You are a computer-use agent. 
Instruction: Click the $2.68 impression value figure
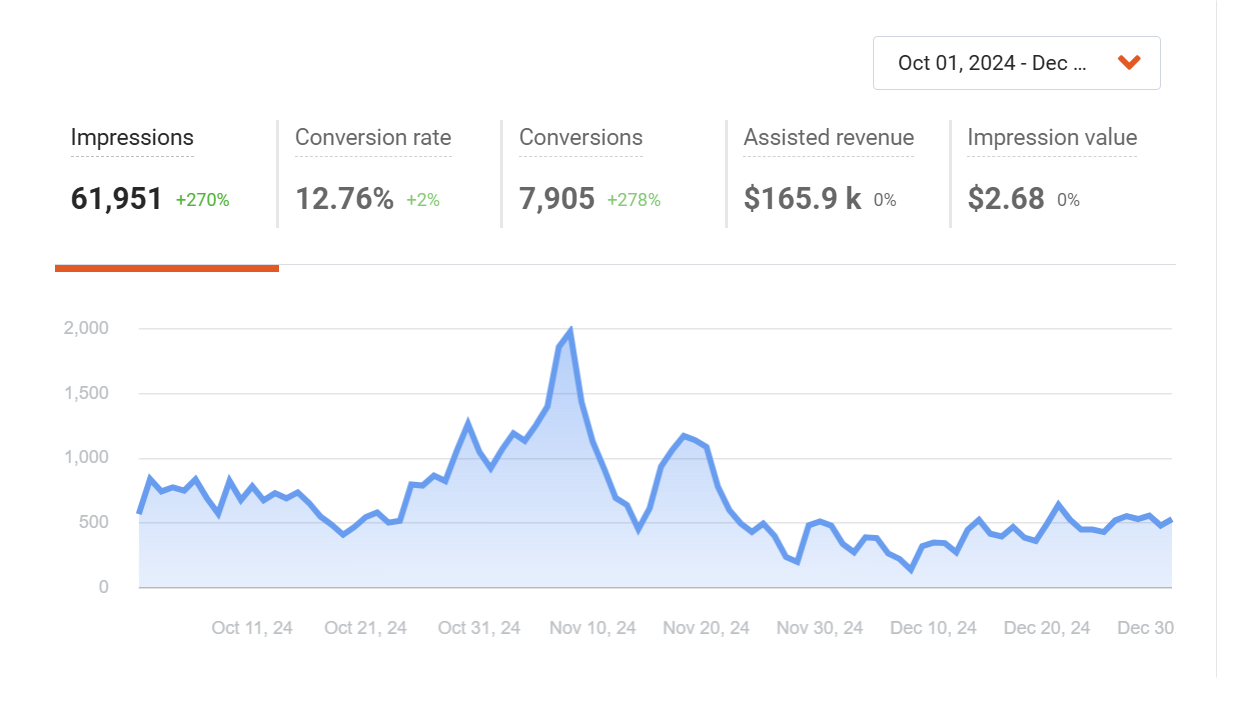[1005, 199]
